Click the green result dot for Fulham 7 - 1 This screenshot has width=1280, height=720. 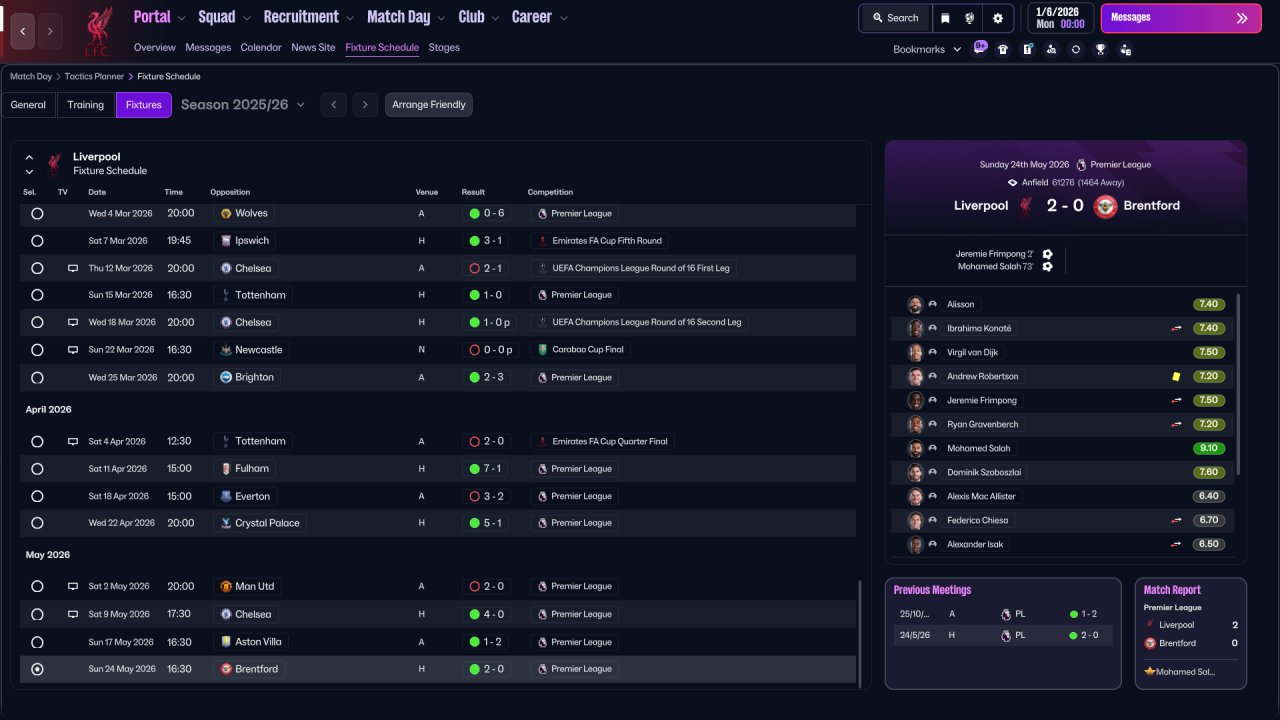pyautogui.click(x=474, y=468)
